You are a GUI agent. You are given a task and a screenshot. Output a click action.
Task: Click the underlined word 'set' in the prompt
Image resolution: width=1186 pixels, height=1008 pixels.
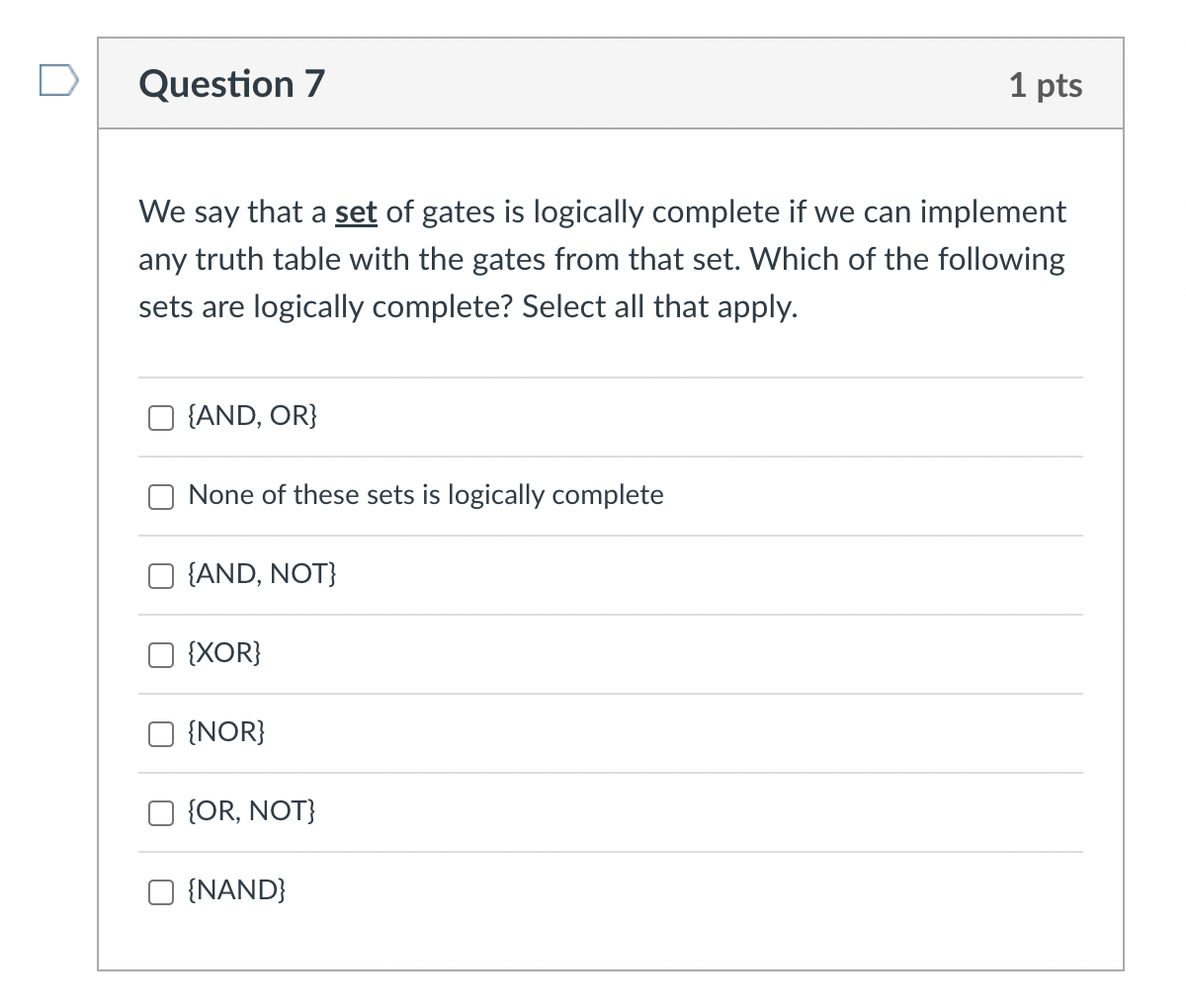pyautogui.click(x=356, y=211)
